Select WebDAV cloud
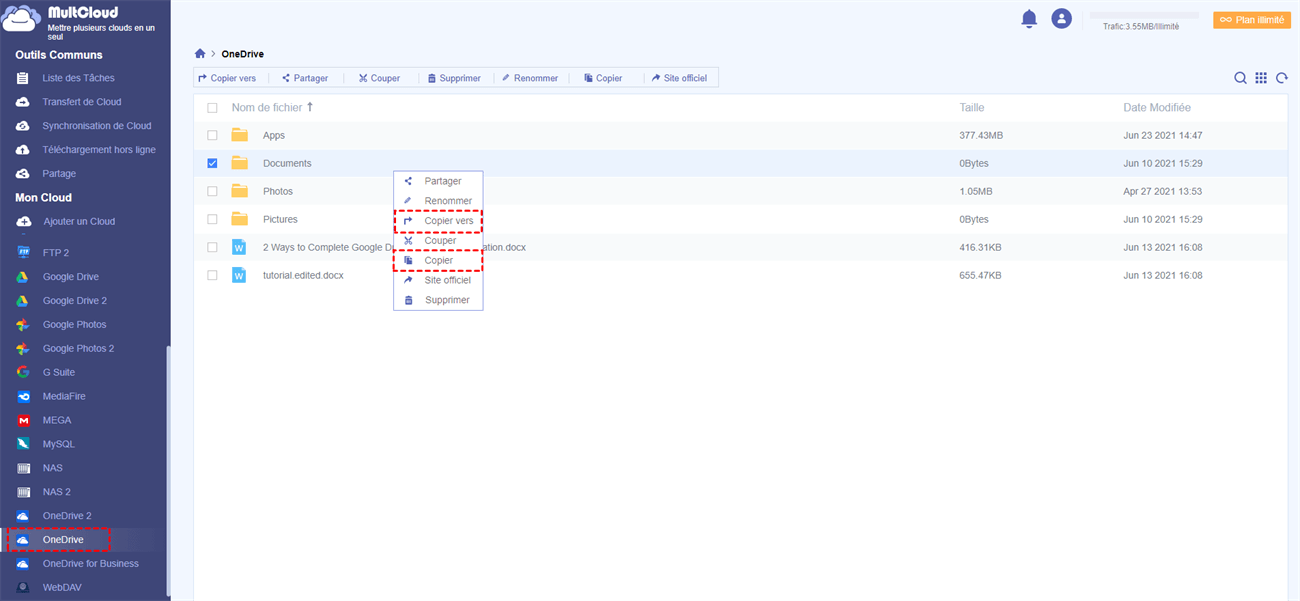Screen dimensions: 1300x601 [x=62, y=588]
